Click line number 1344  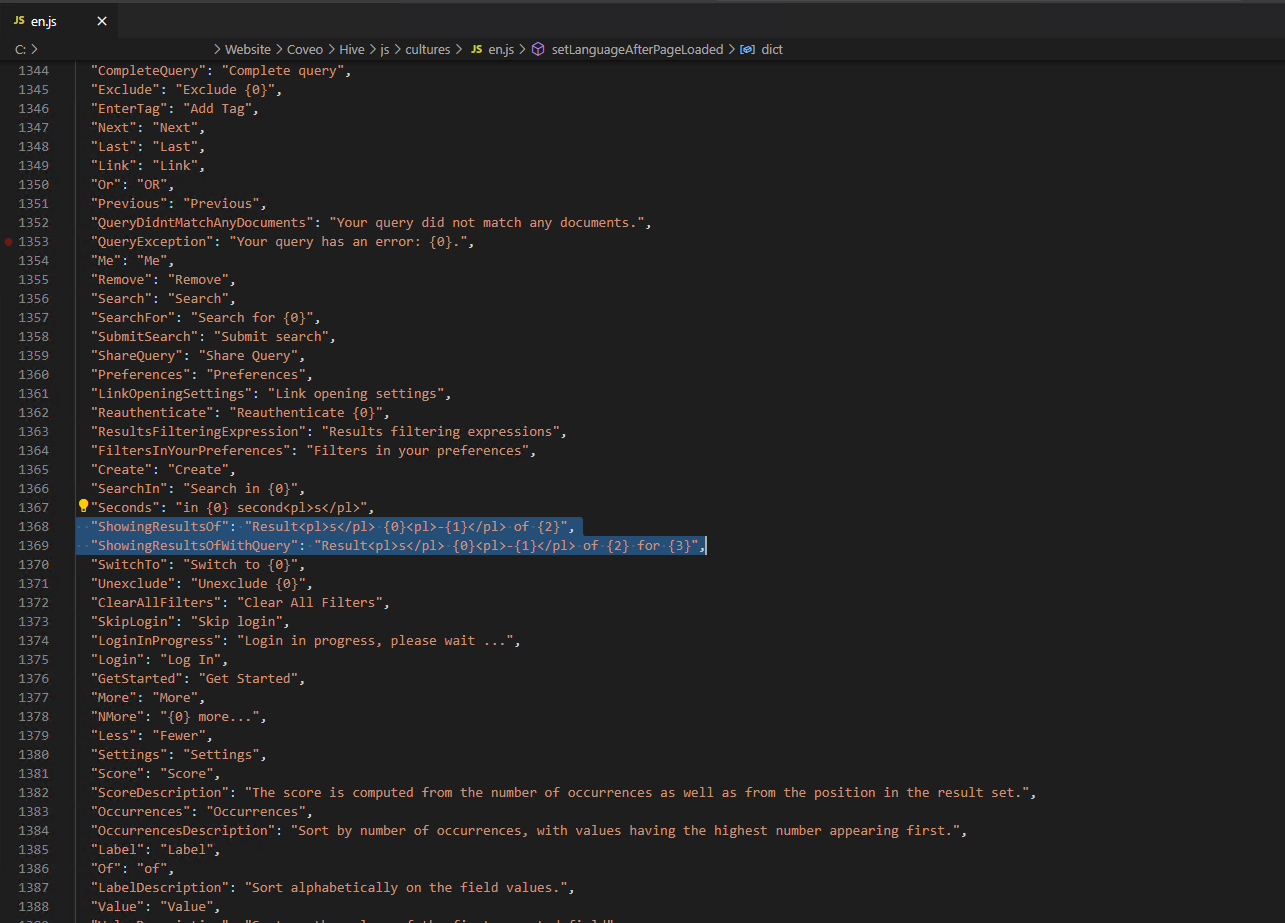[x=33, y=71]
